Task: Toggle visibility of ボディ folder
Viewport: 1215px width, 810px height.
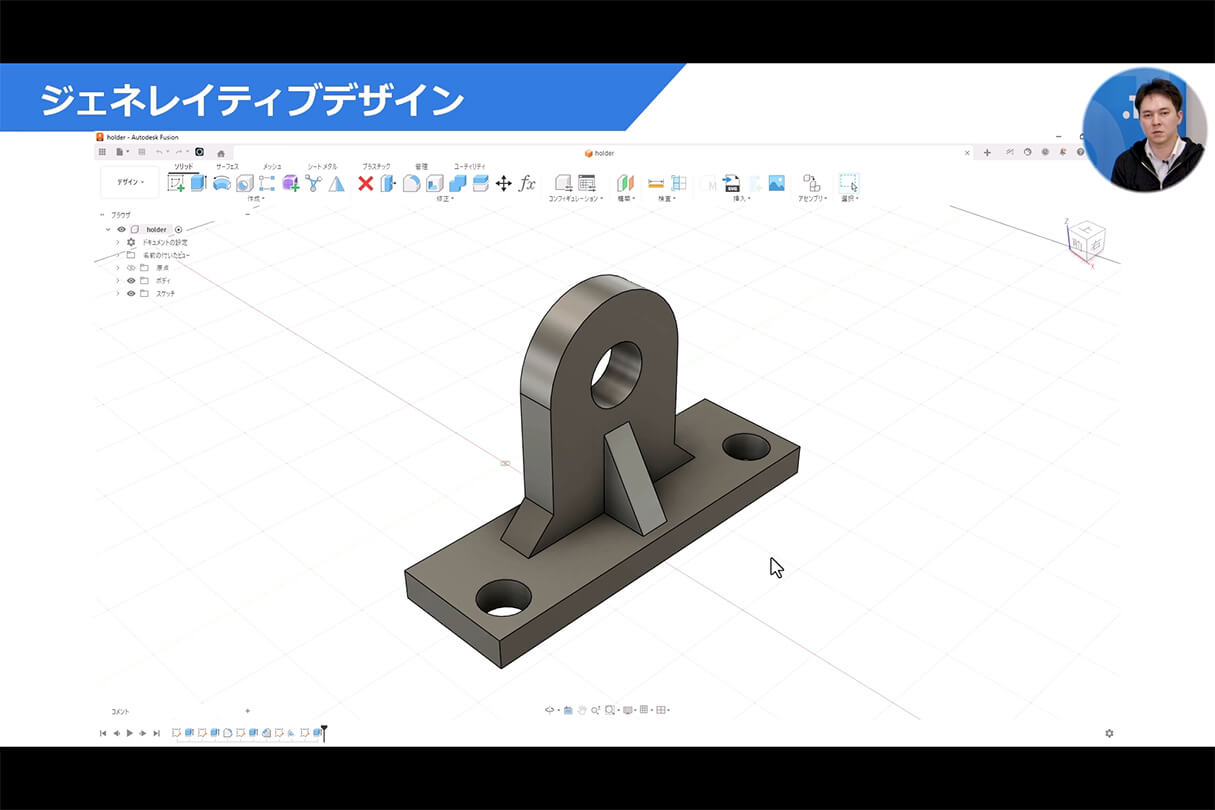Action: tap(131, 281)
